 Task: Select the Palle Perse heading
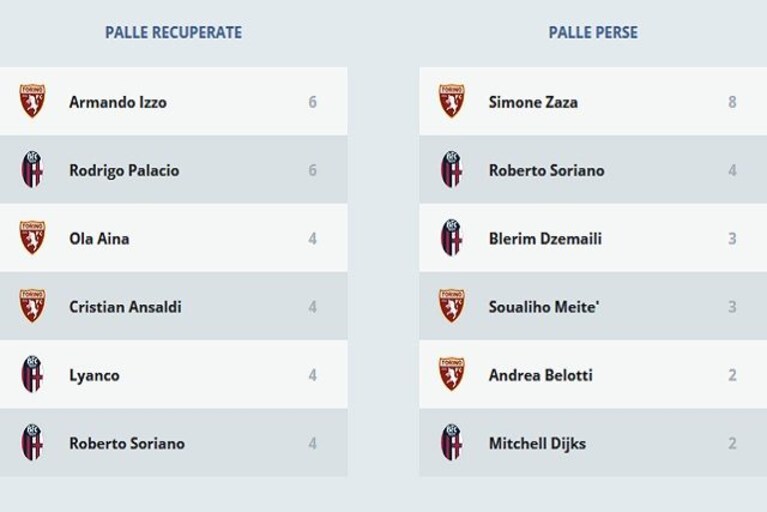tap(593, 32)
